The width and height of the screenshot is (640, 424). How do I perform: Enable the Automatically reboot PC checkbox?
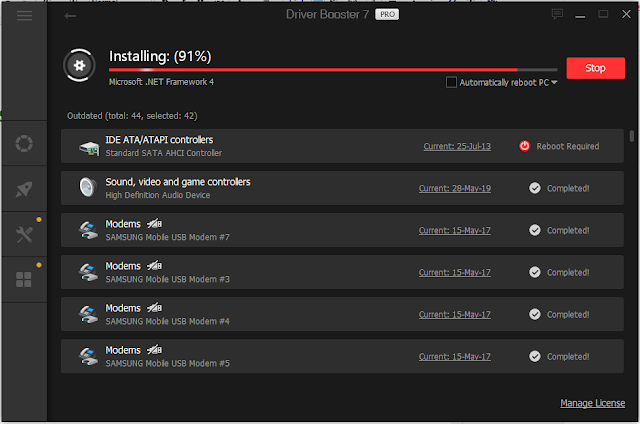pos(451,82)
